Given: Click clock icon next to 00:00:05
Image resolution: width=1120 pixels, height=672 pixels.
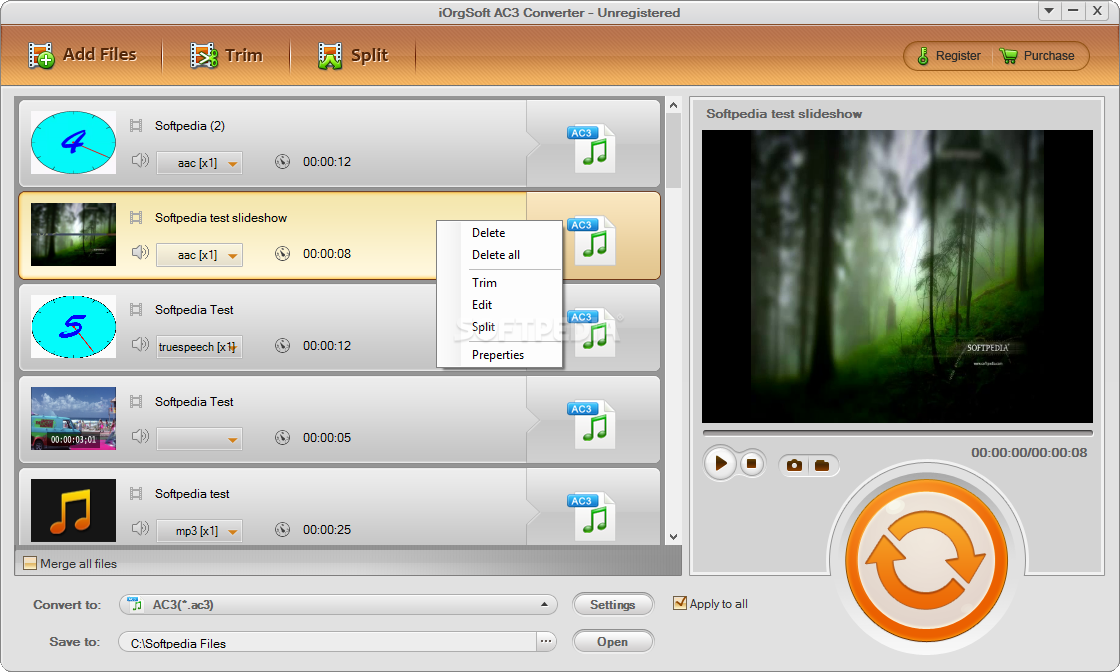Looking at the screenshot, I should click(x=283, y=438).
